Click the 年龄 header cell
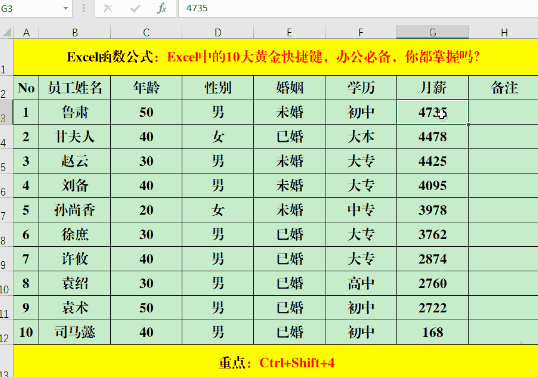The image size is (538, 377). (147, 88)
